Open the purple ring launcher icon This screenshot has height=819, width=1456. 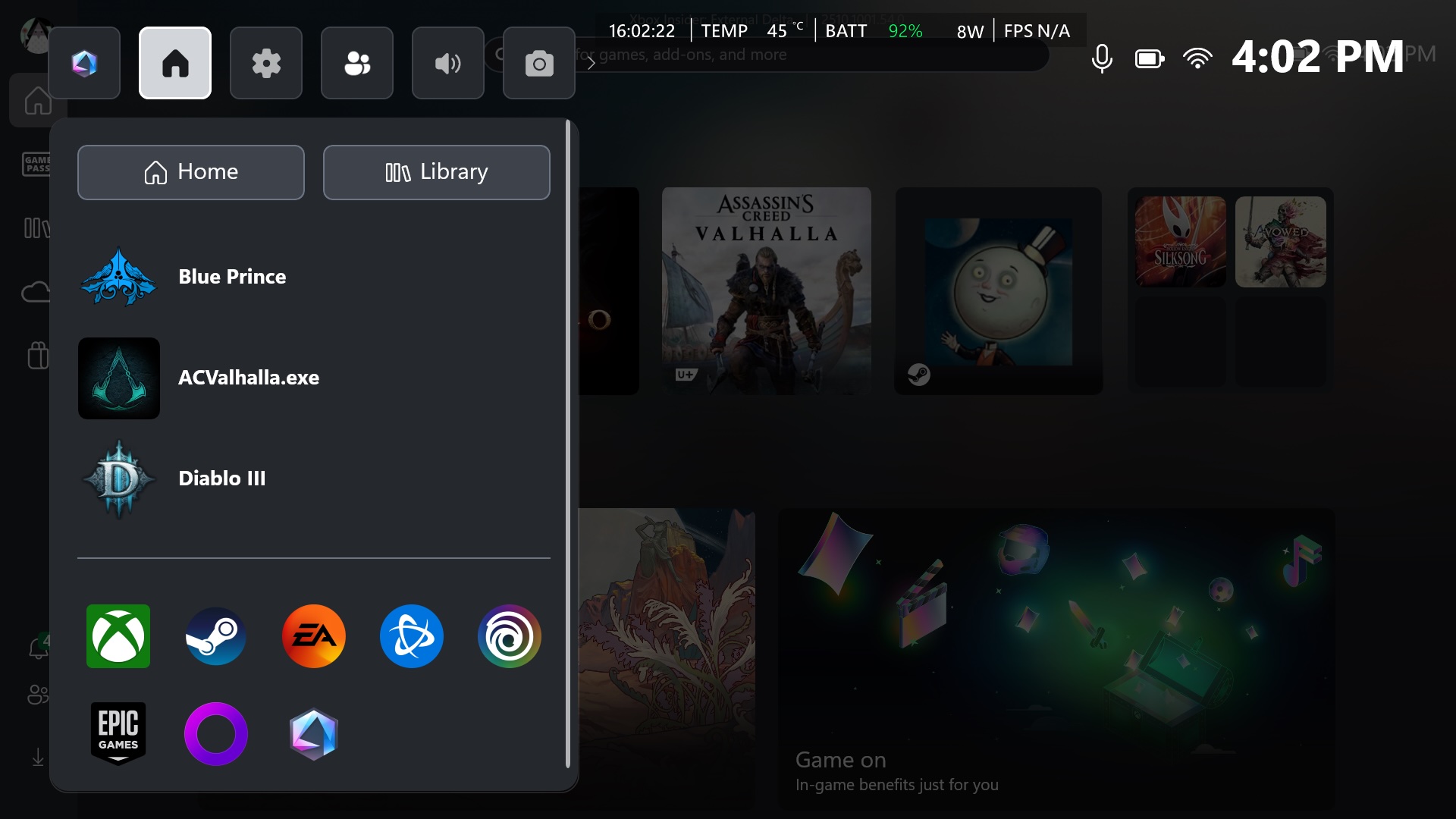216,733
